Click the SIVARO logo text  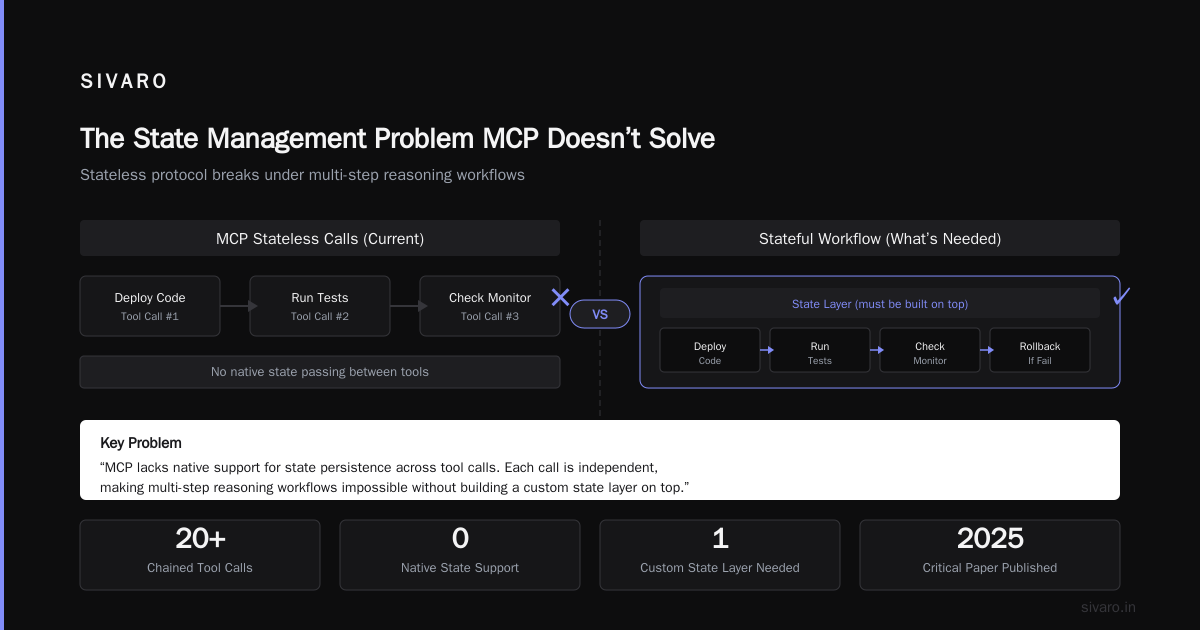pos(124,82)
